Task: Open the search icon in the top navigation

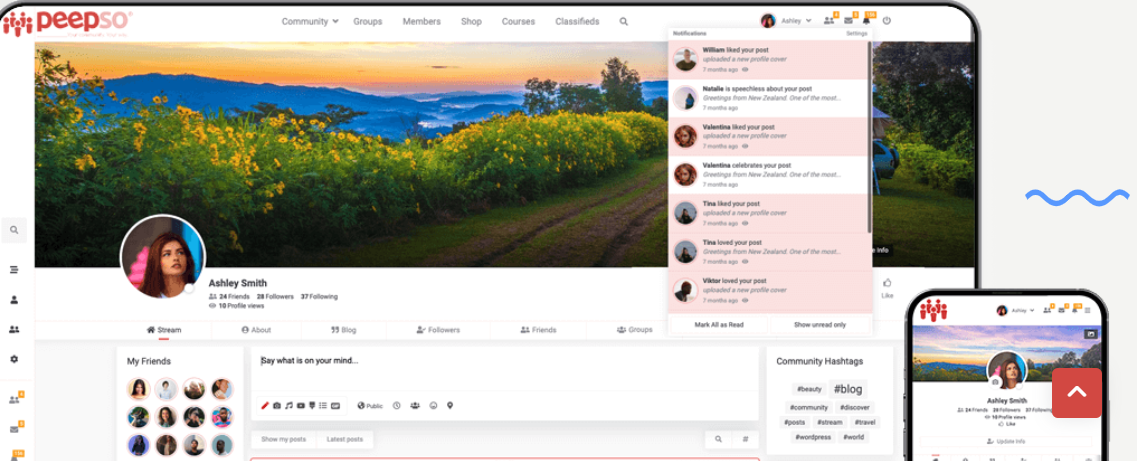Action: tap(624, 22)
